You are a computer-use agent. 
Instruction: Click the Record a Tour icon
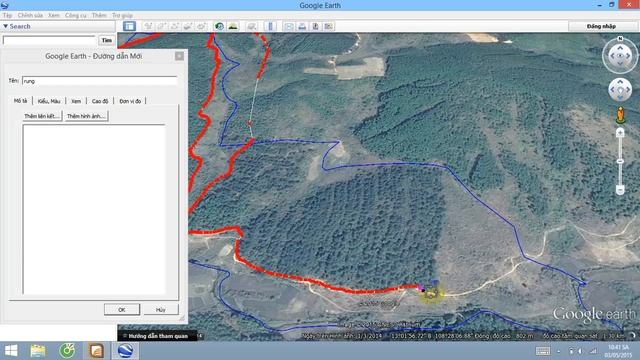tap(201, 26)
